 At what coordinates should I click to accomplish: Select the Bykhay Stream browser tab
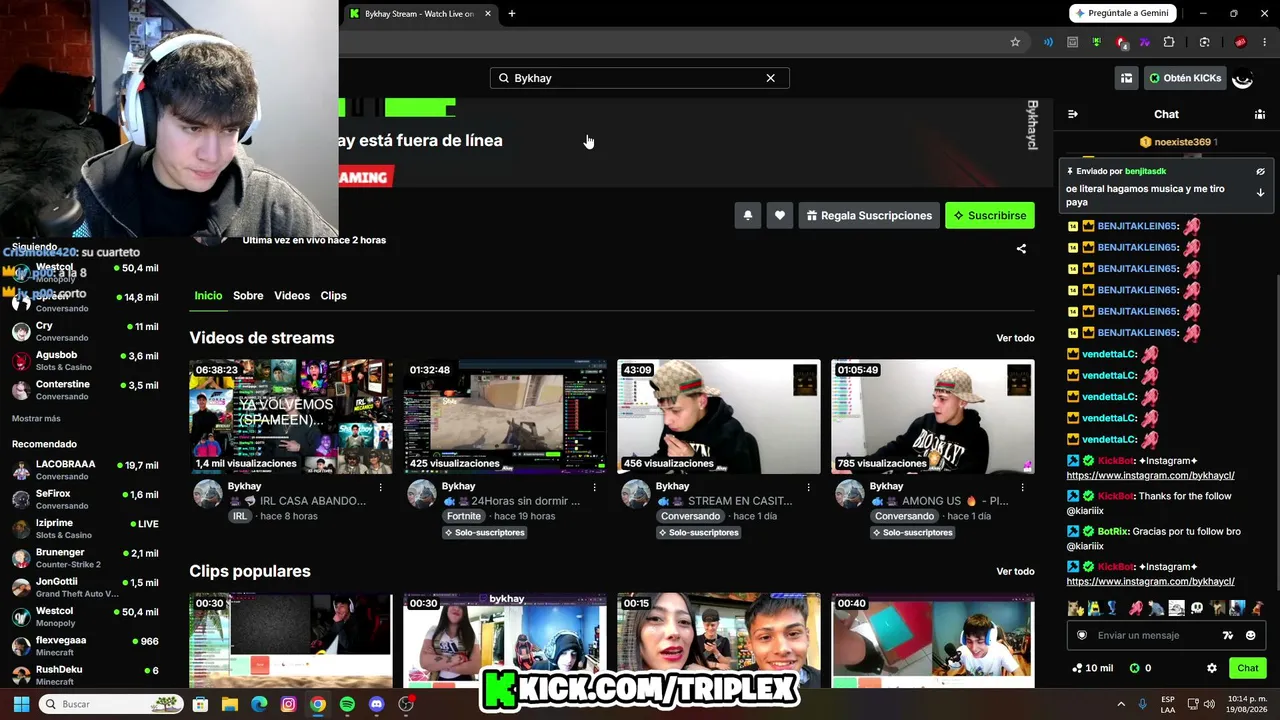point(420,14)
